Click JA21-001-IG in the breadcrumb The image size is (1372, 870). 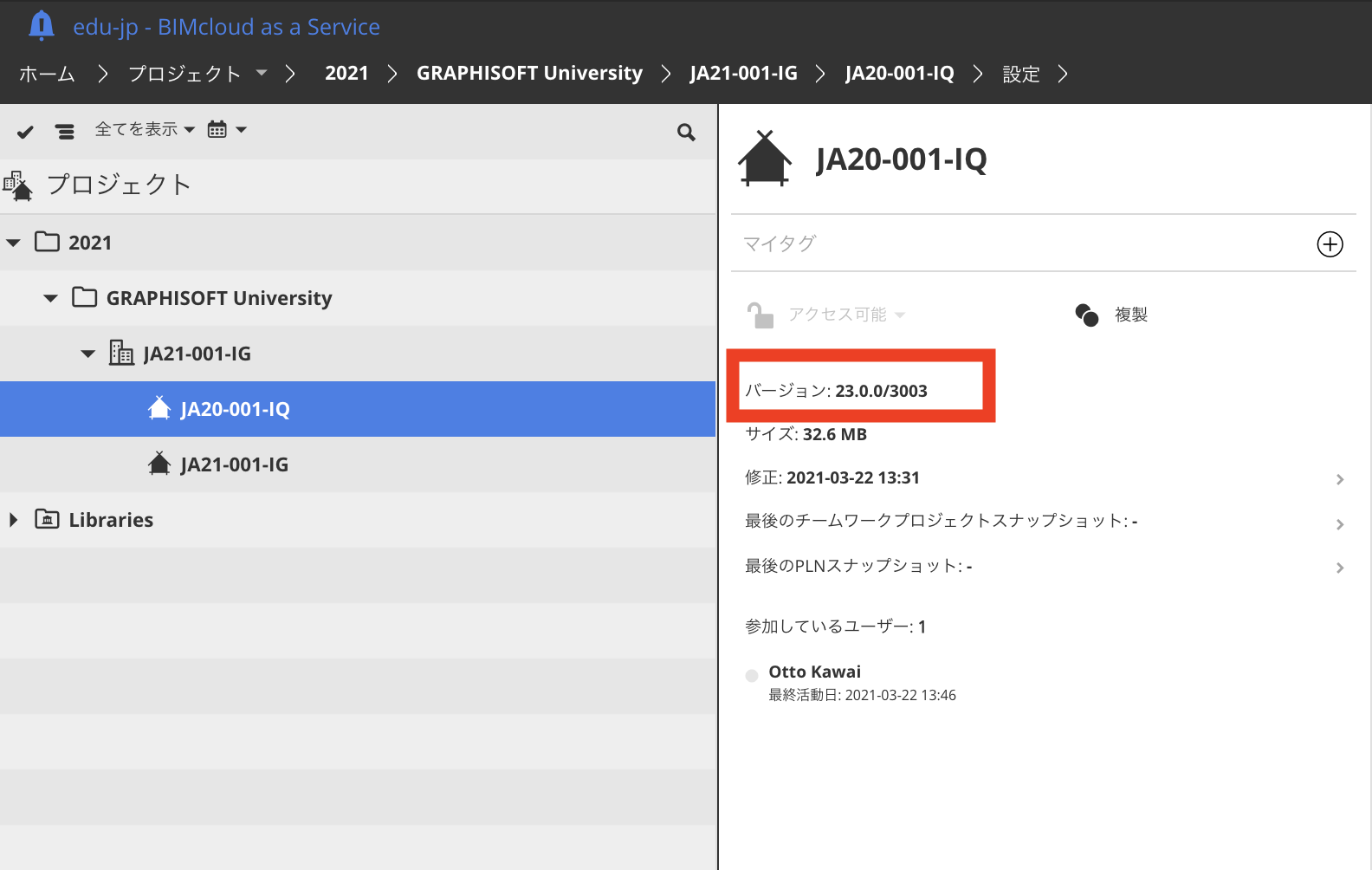[x=743, y=73]
